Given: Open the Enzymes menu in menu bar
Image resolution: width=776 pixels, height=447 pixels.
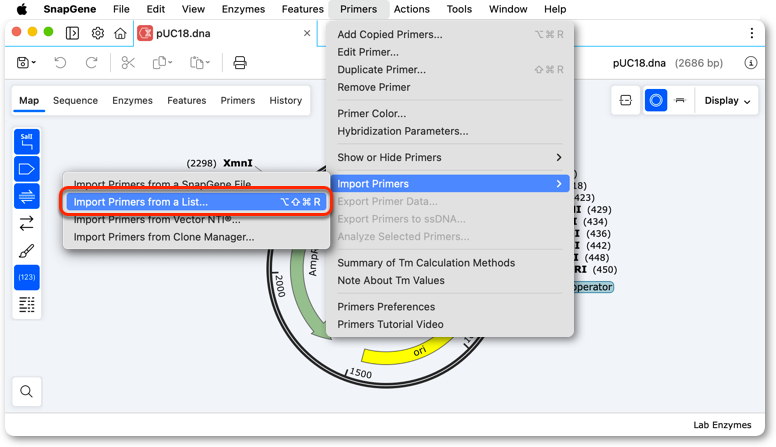Looking at the screenshot, I should [x=243, y=9].
